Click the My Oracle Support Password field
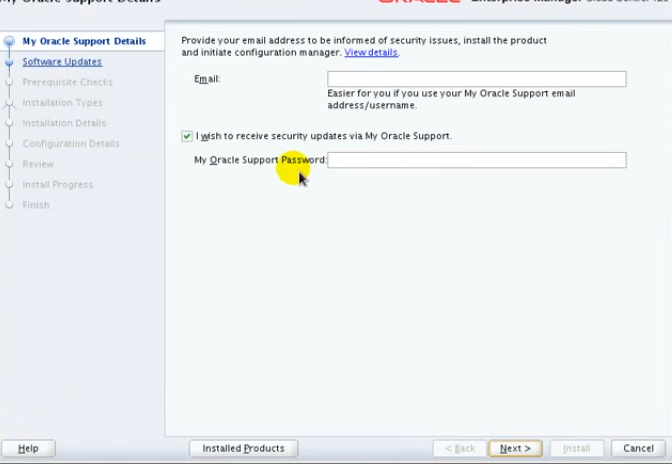The image size is (672, 464). point(477,160)
